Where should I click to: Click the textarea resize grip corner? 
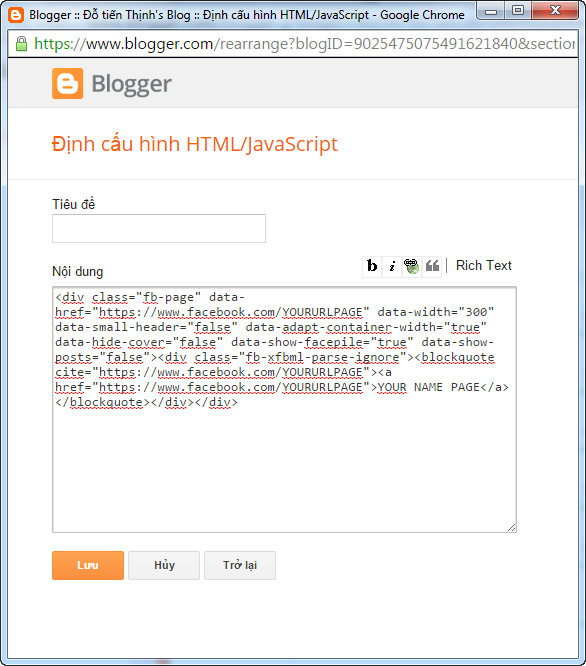click(x=512, y=528)
